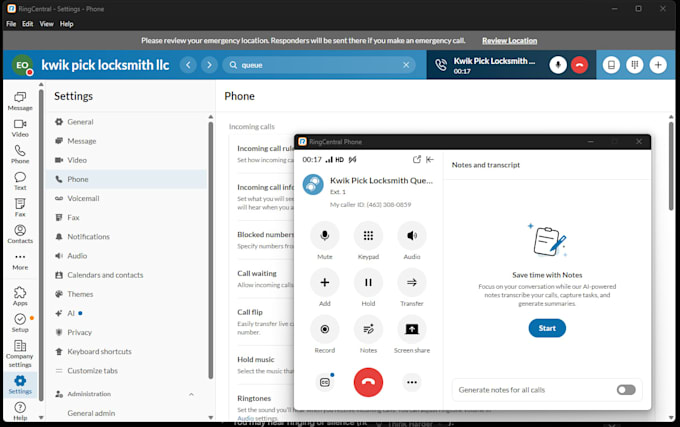The image size is (680, 427).
Task: Transfer the active call
Action: (412, 283)
